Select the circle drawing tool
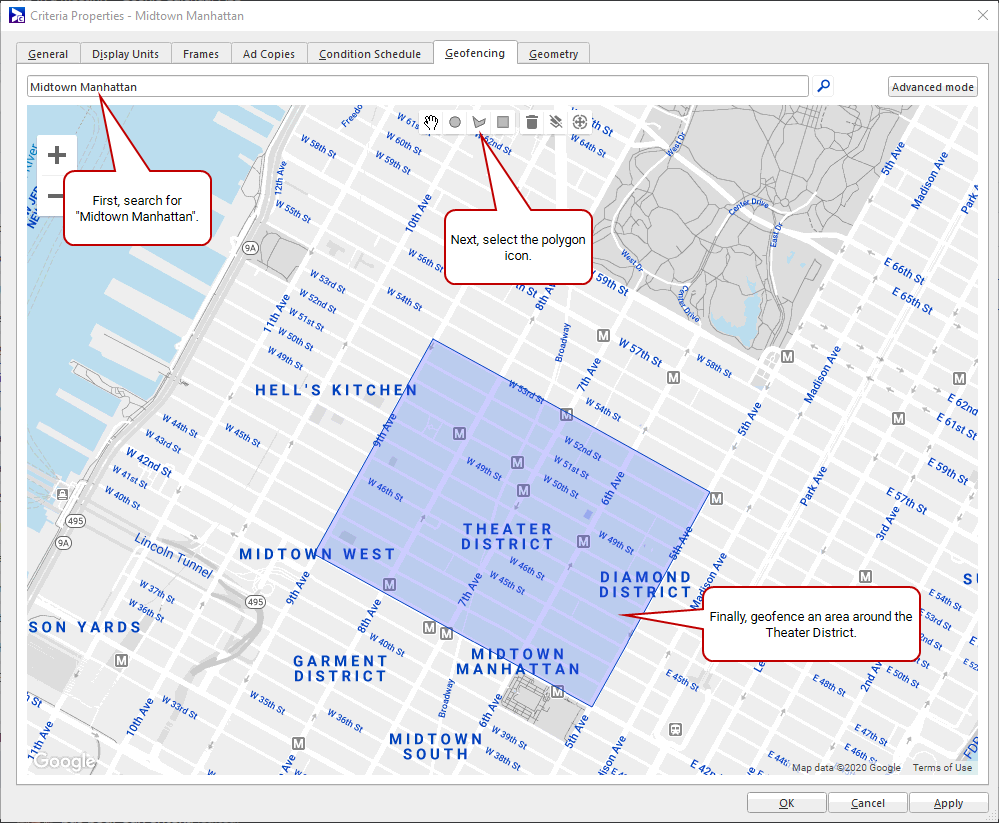Viewport: 999px width, 823px height. 455,122
